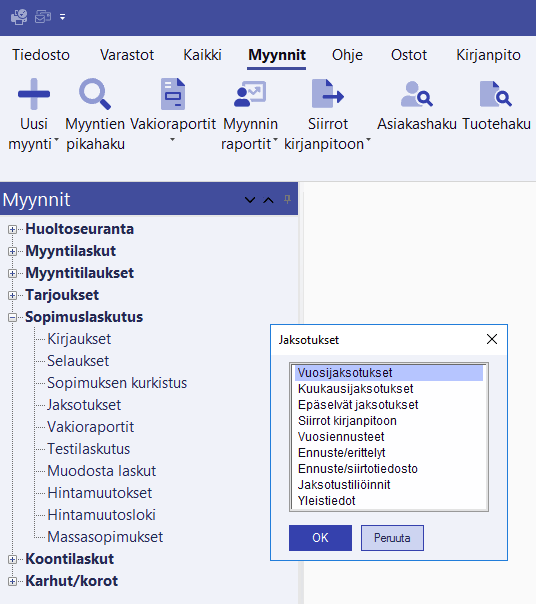The image size is (536, 604).
Task: Open Asiakashaku customer search icon
Action: (x=417, y=94)
